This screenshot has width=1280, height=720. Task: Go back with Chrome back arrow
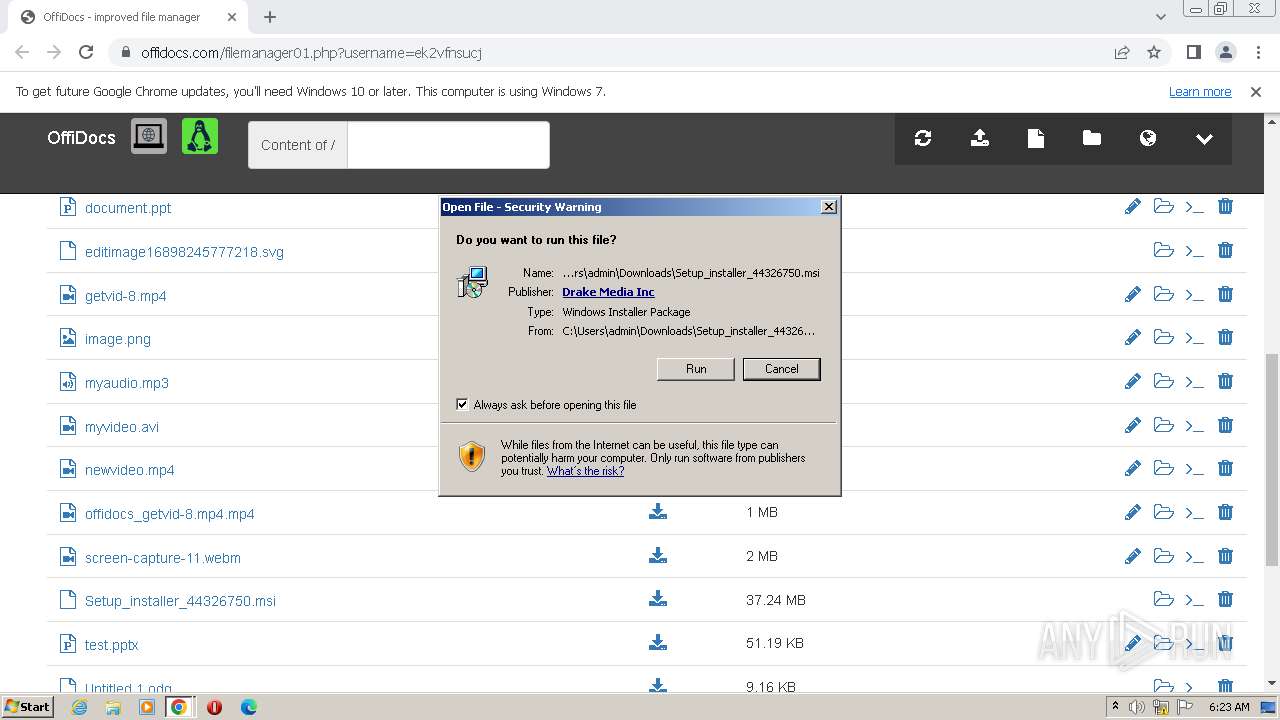22,52
